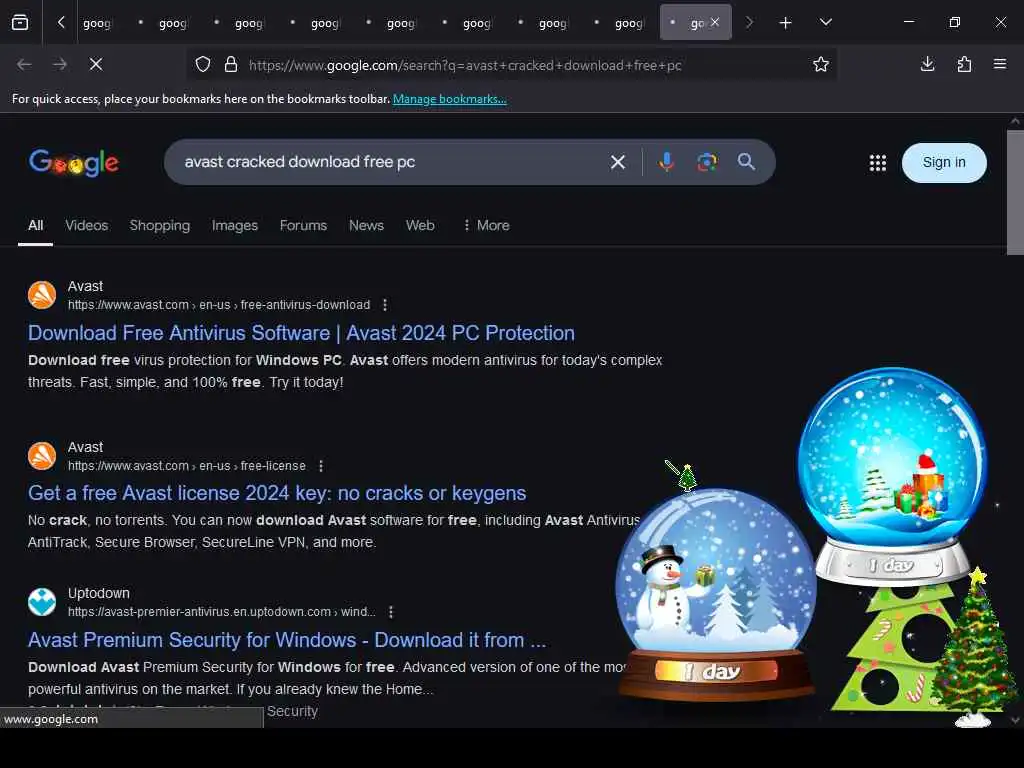1024x768 pixels.
Task: Click the decorated Christmas tree widget
Action: coord(974,648)
